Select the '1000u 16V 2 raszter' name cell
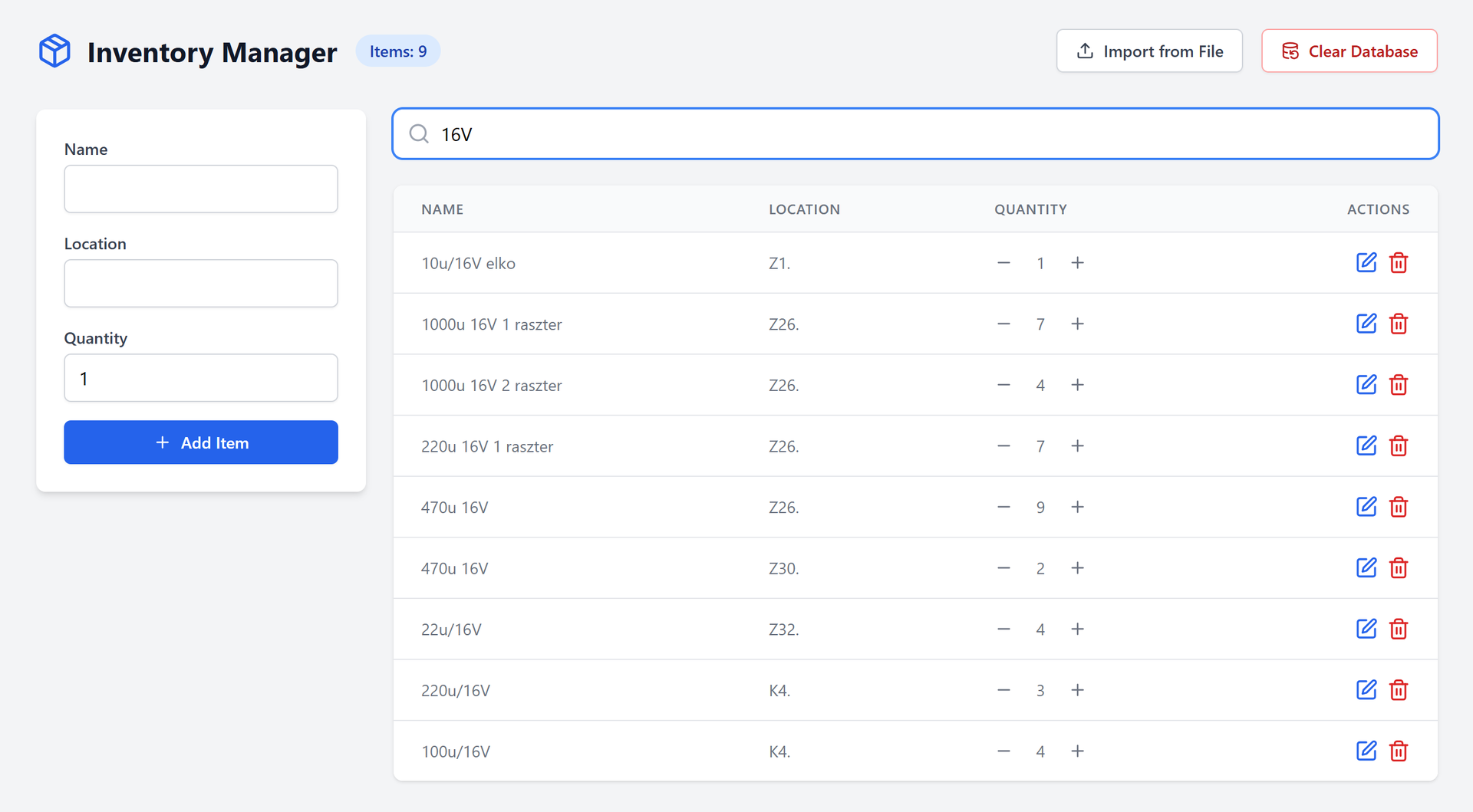The width and height of the screenshot is (1473, 812). pyautogui.click(x=492, y=385)
